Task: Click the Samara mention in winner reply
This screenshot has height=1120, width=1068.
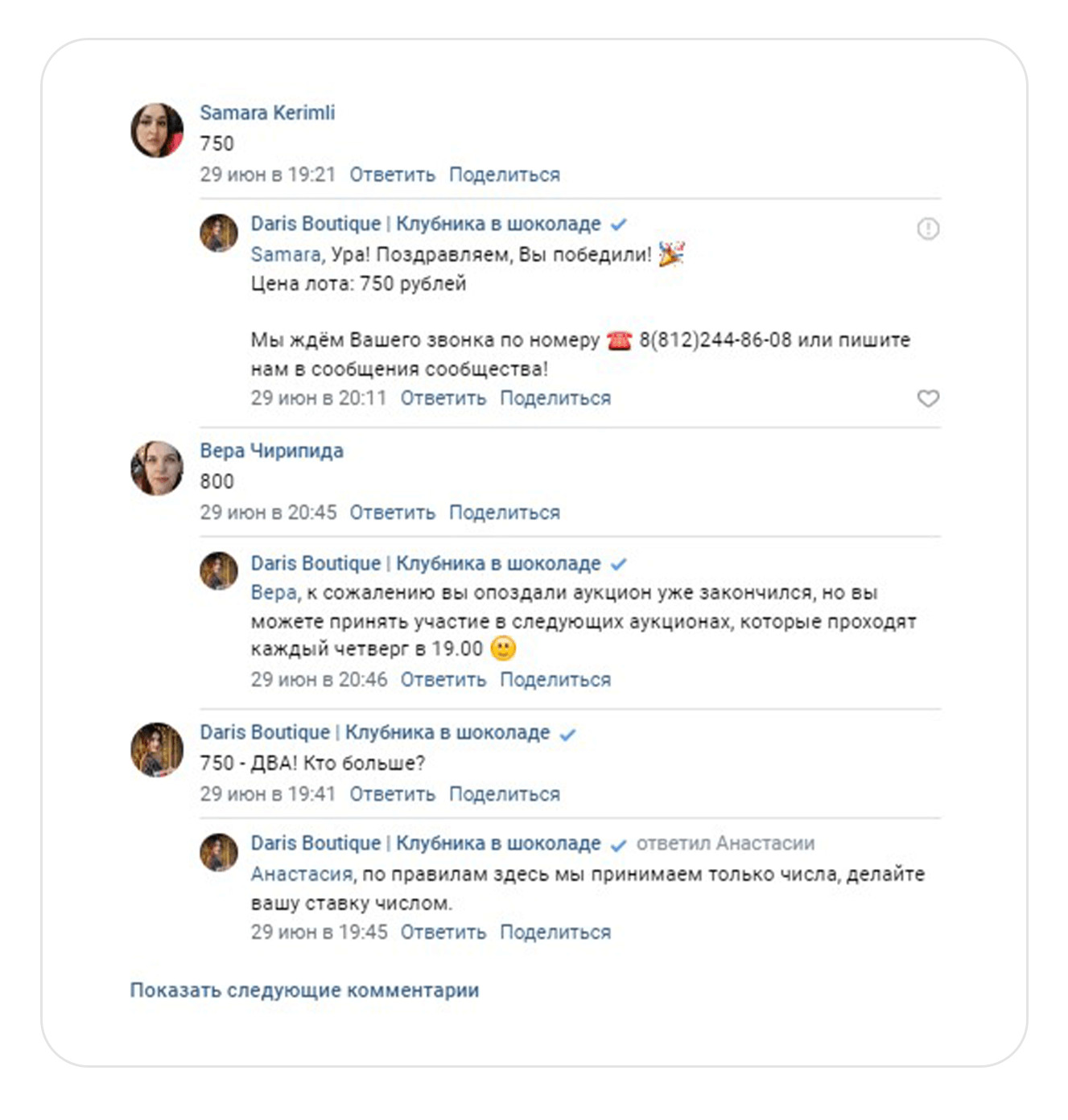Action: click(x=286, y=255)
